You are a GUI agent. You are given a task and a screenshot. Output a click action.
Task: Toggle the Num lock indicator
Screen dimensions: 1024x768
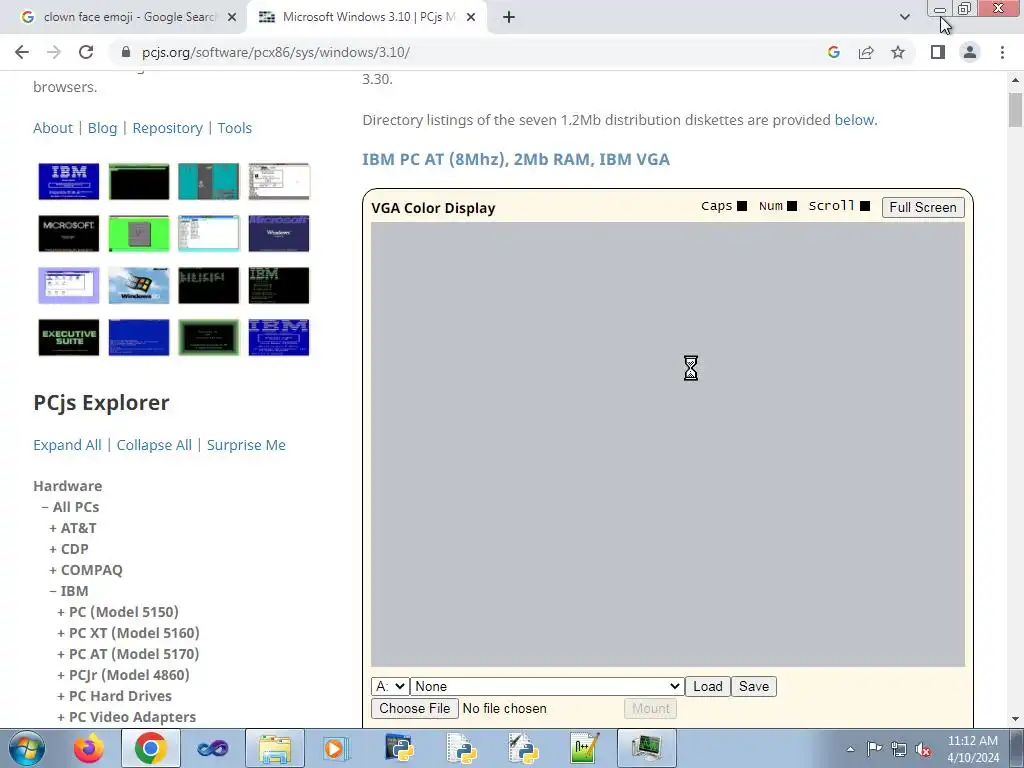pyautogui.click(x=792, y=206)
